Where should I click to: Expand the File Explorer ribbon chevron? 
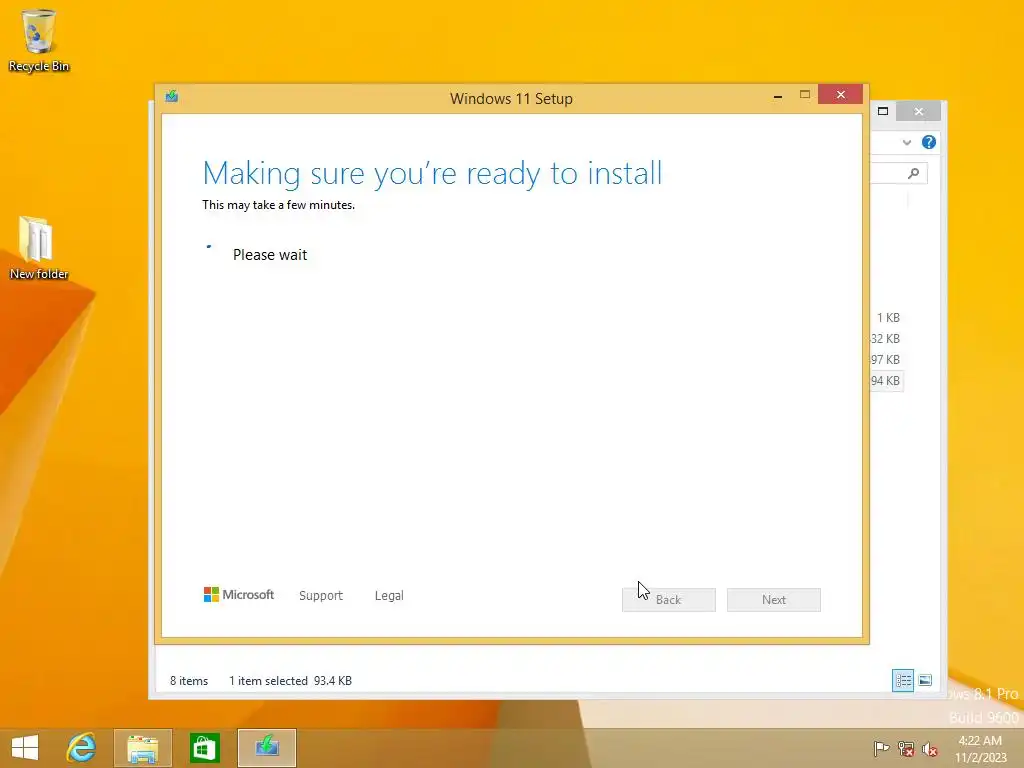906,142
